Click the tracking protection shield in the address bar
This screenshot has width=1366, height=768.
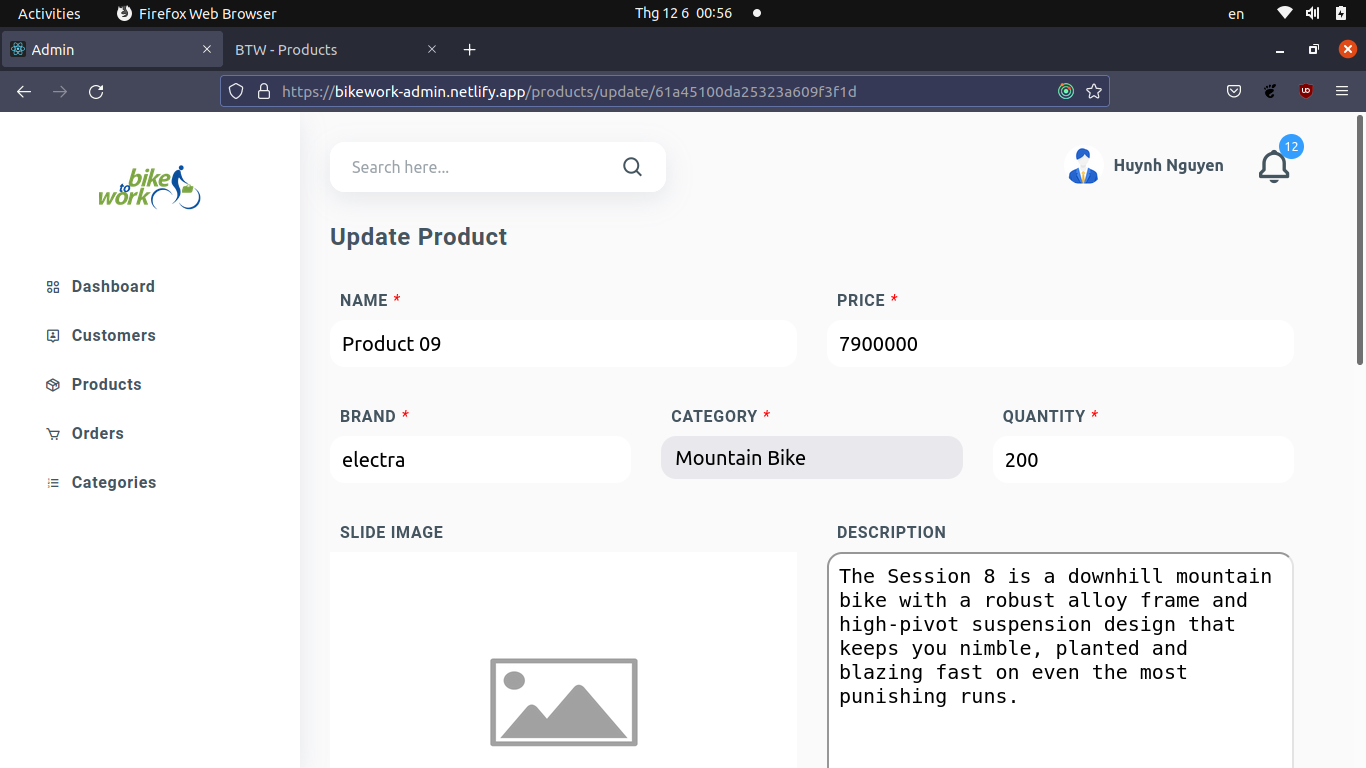tap(235, 91)
